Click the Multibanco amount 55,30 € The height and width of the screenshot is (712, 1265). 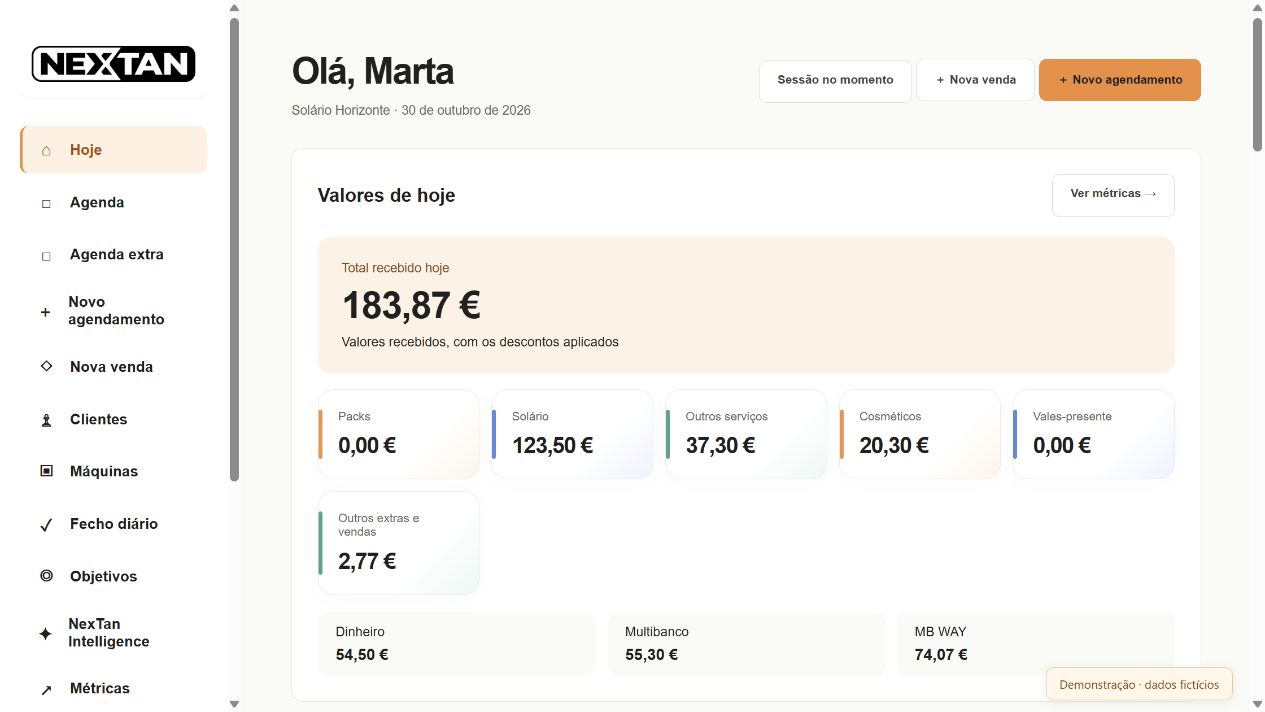[x=652, y=655]
